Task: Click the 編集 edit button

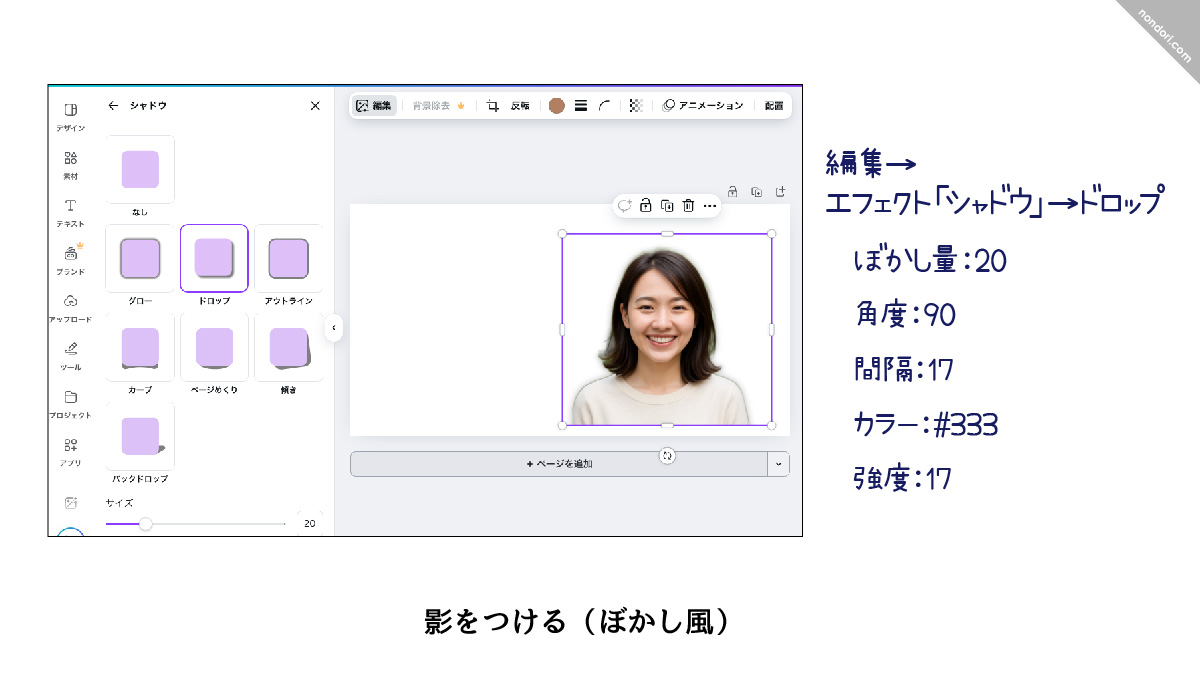Action: [x=374, y=106]
